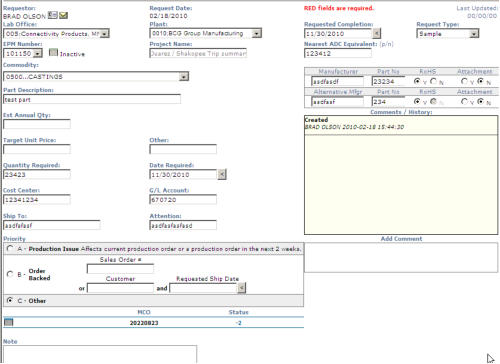Click the Alternative Mfgr name field

click(337, 101)
